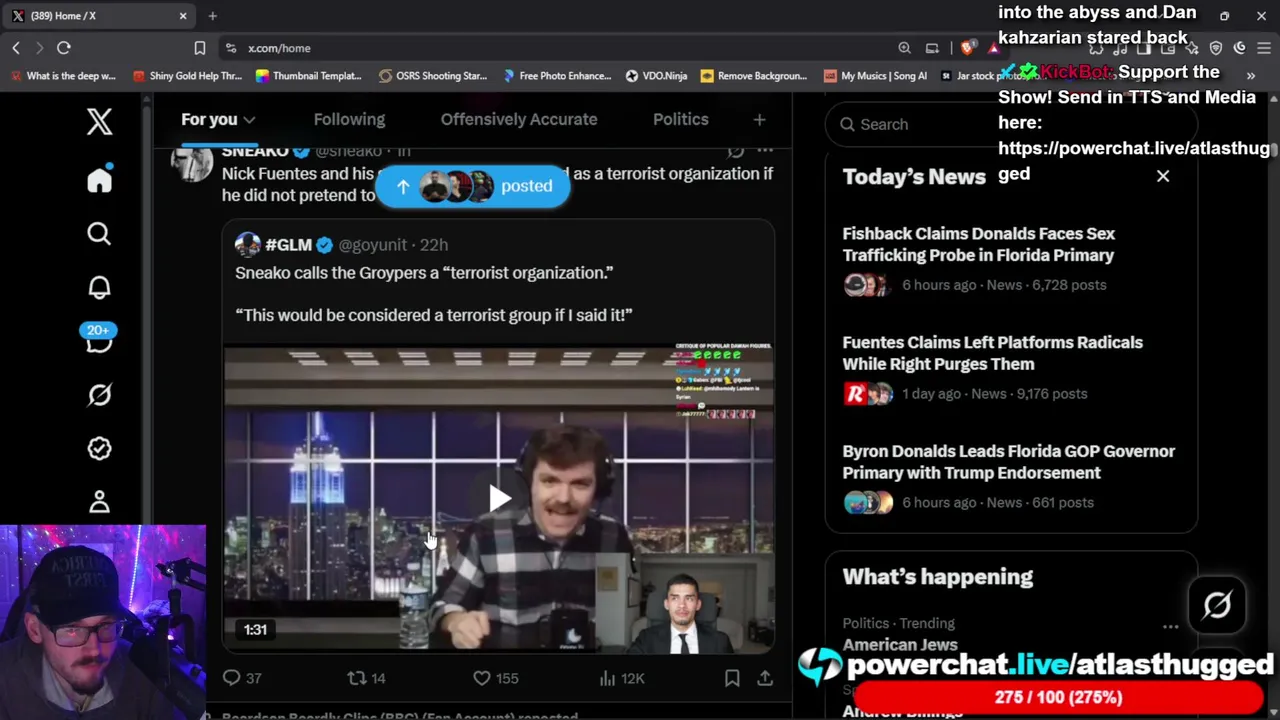Open the floating Grok button

(x=1217, y=605)
